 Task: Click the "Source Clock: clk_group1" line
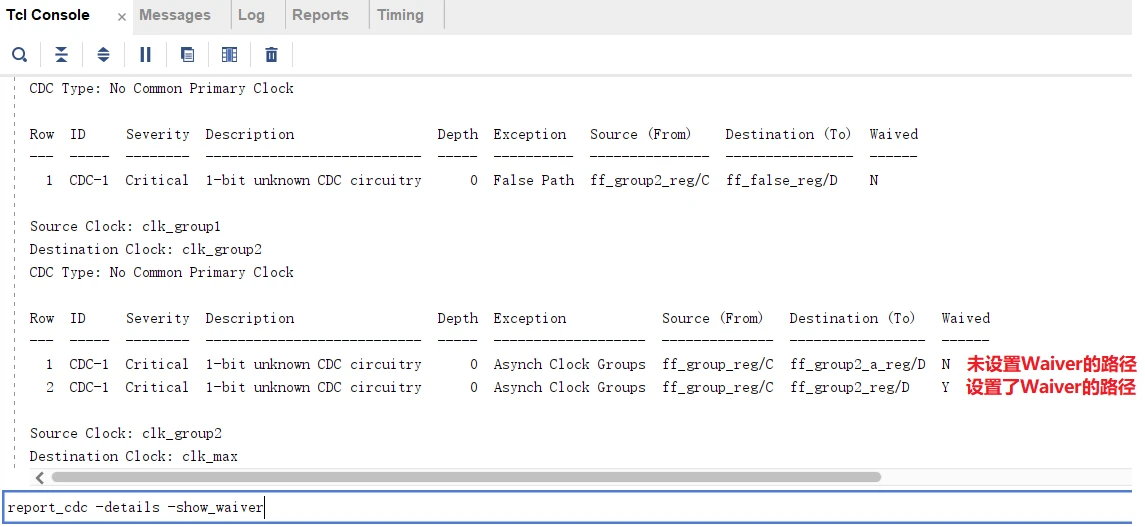pyautogui.click(x=125, y=226)
